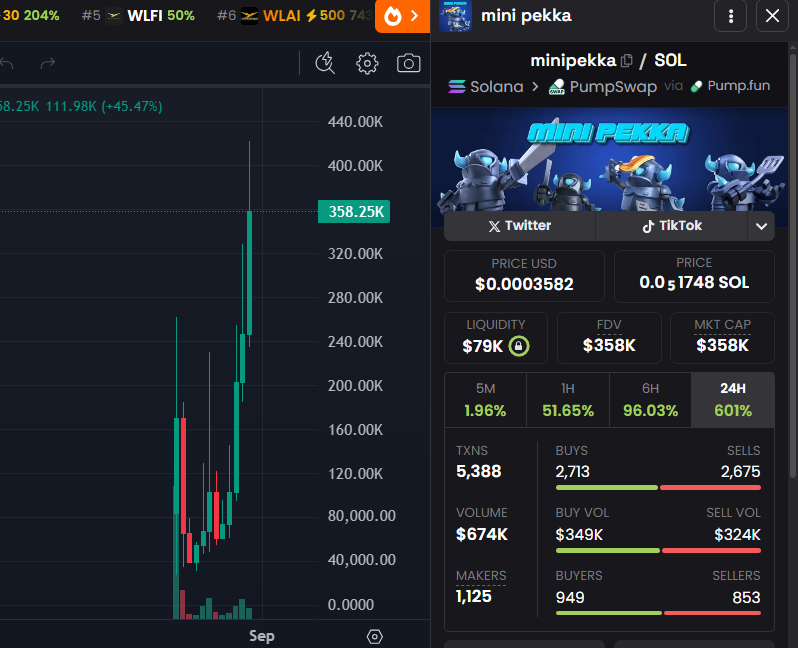Screen dimensions: 798x648
Task: Click the redo arrow in chart toolbar
Action: 48,64
